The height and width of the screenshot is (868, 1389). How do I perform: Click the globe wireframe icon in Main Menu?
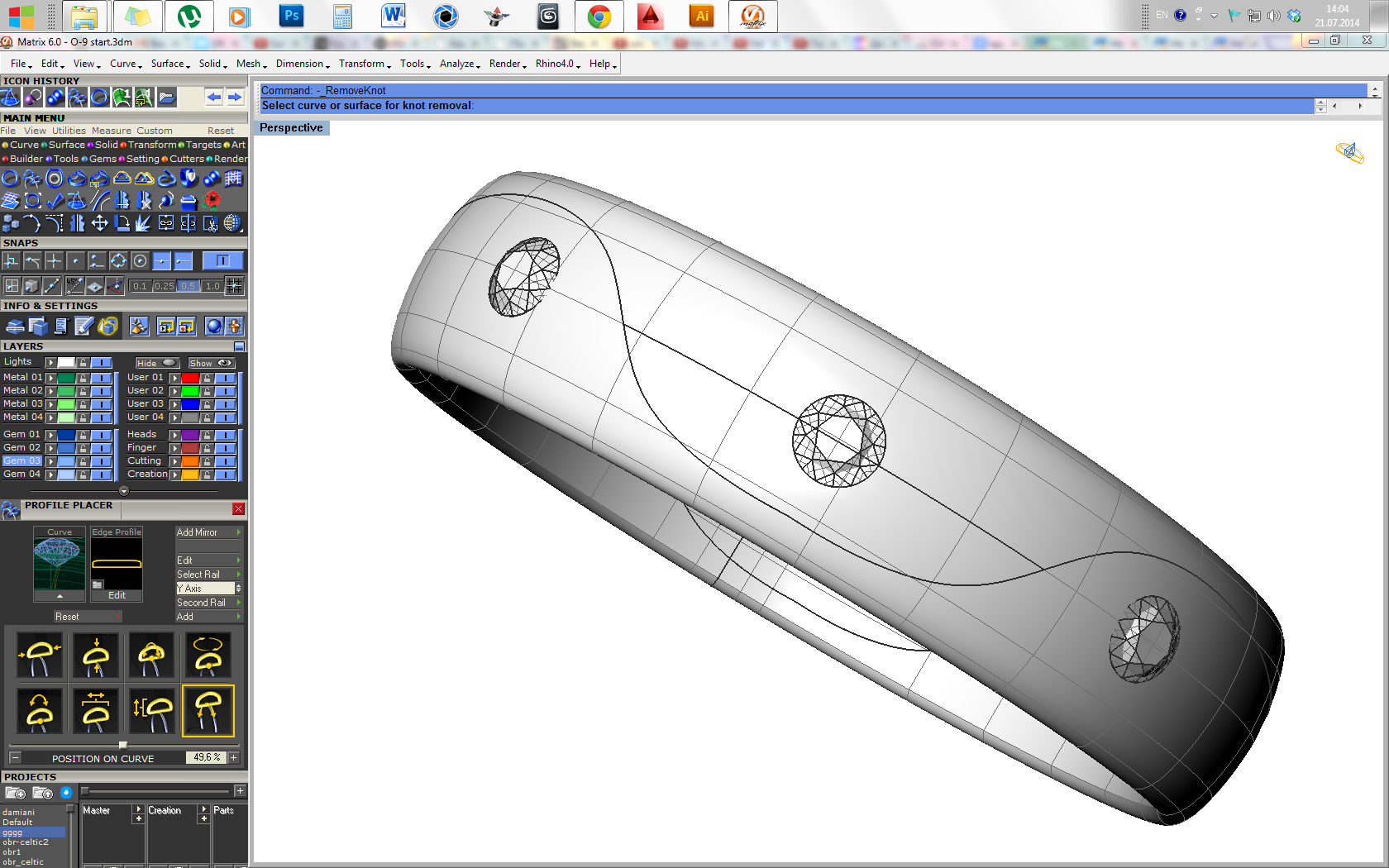tap(233, 223)
